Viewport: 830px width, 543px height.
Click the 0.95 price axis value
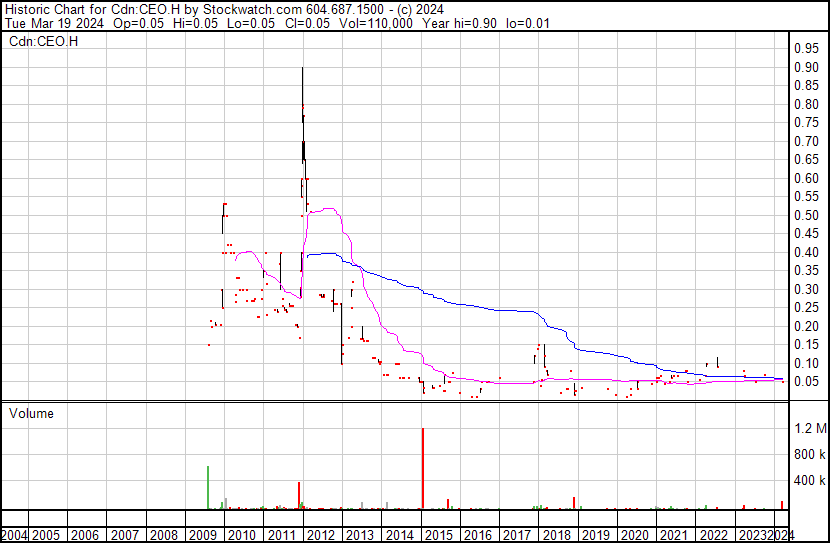click(x=807, y=49)
